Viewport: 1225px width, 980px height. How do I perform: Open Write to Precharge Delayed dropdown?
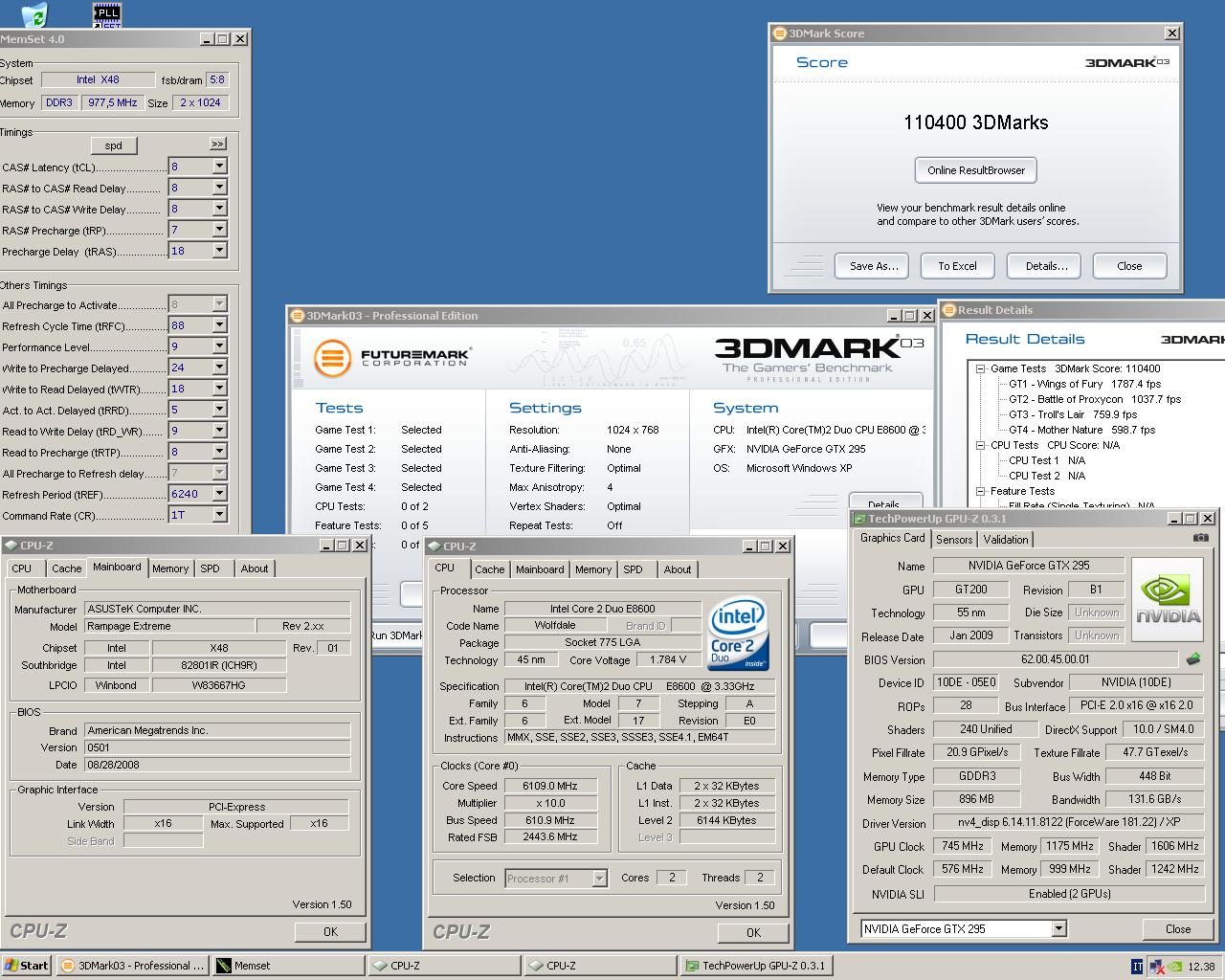click(219, 367)
